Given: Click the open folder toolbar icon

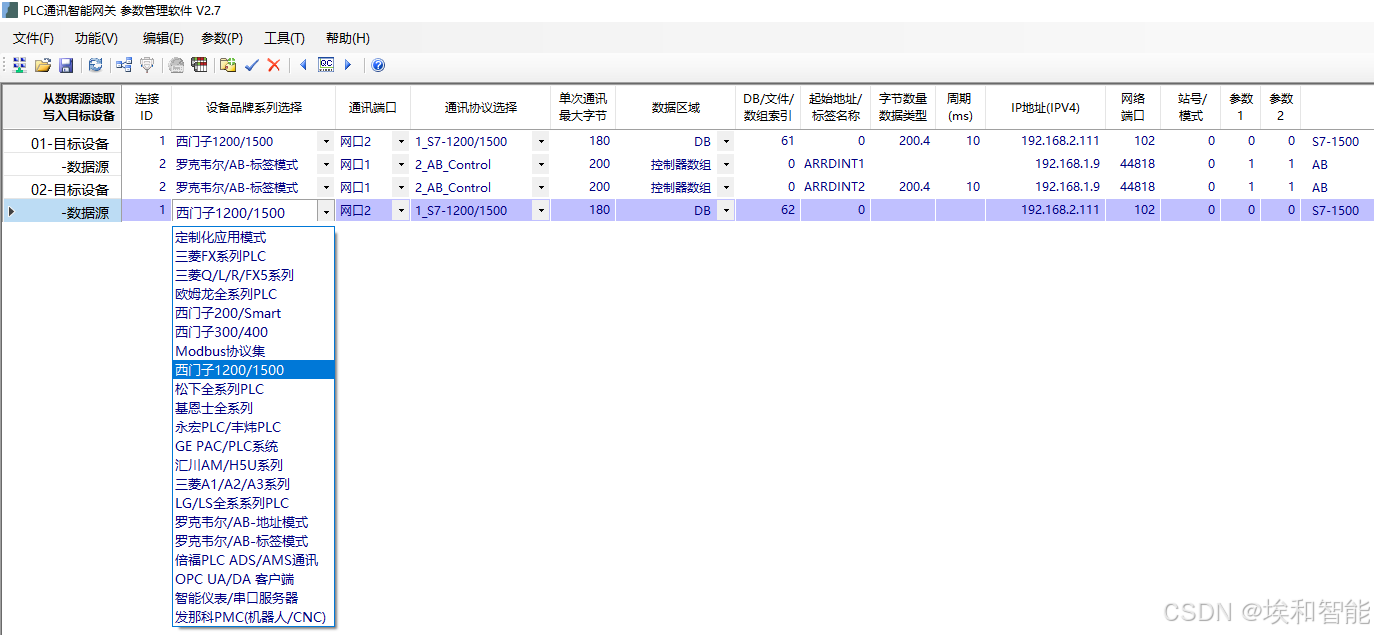Looking at the screenshot, I should tap(43, 65).
